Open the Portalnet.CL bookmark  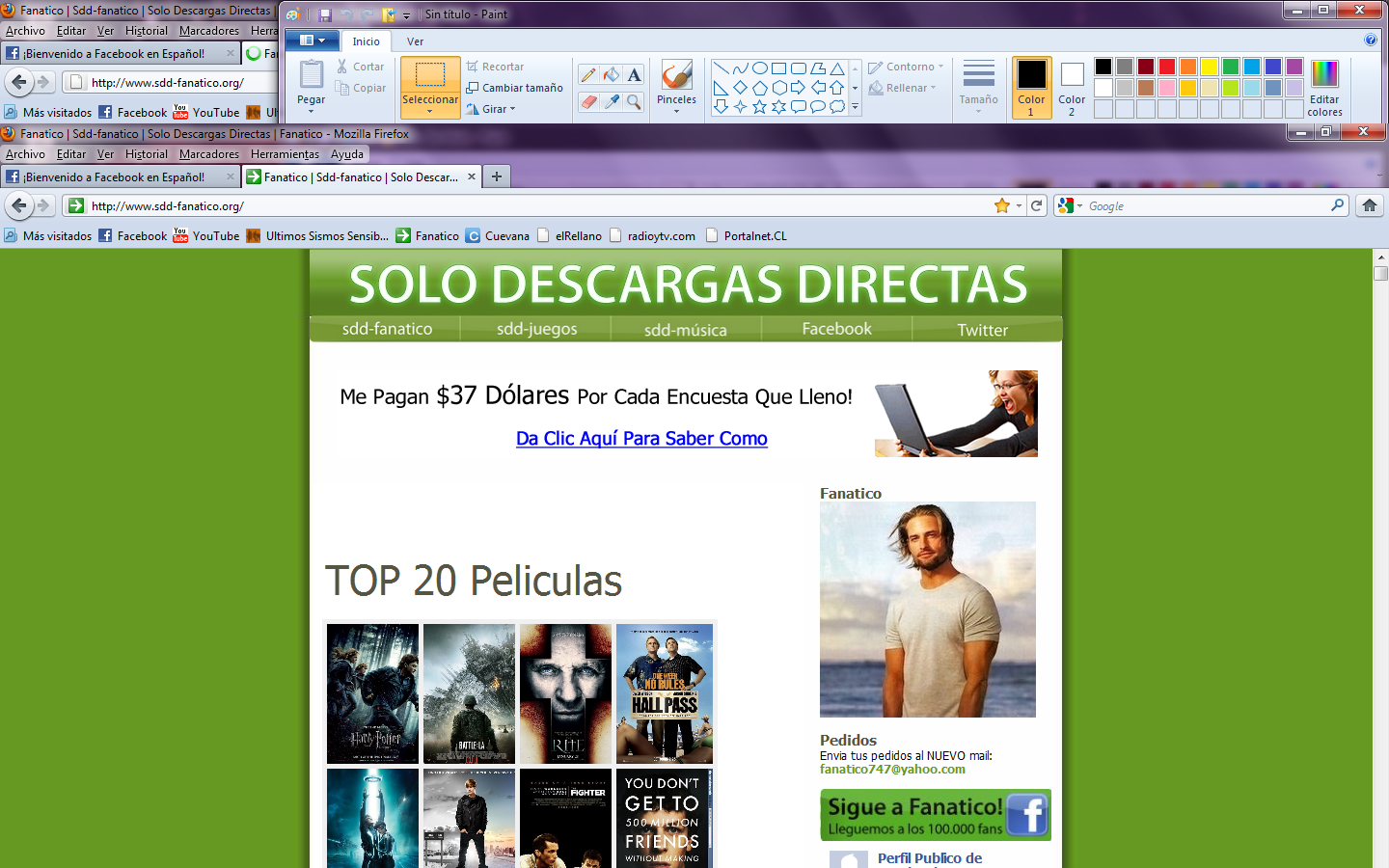point(746,235)
